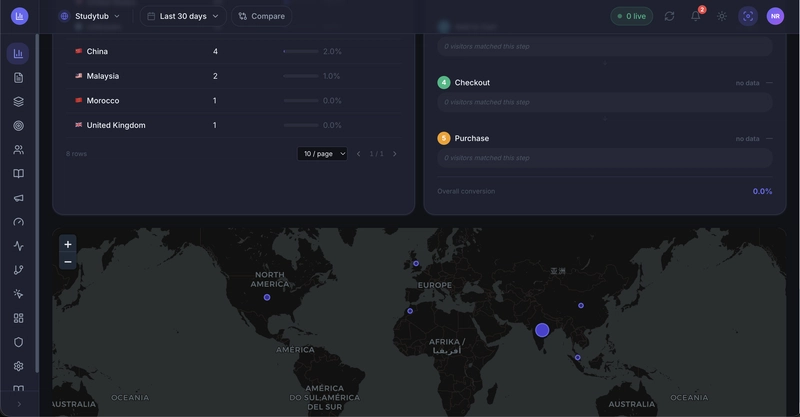Image resolution: width=800 pixels, height=417 pixels.
Task: Go to previous page of country table
Action: (x=359, y=154)
